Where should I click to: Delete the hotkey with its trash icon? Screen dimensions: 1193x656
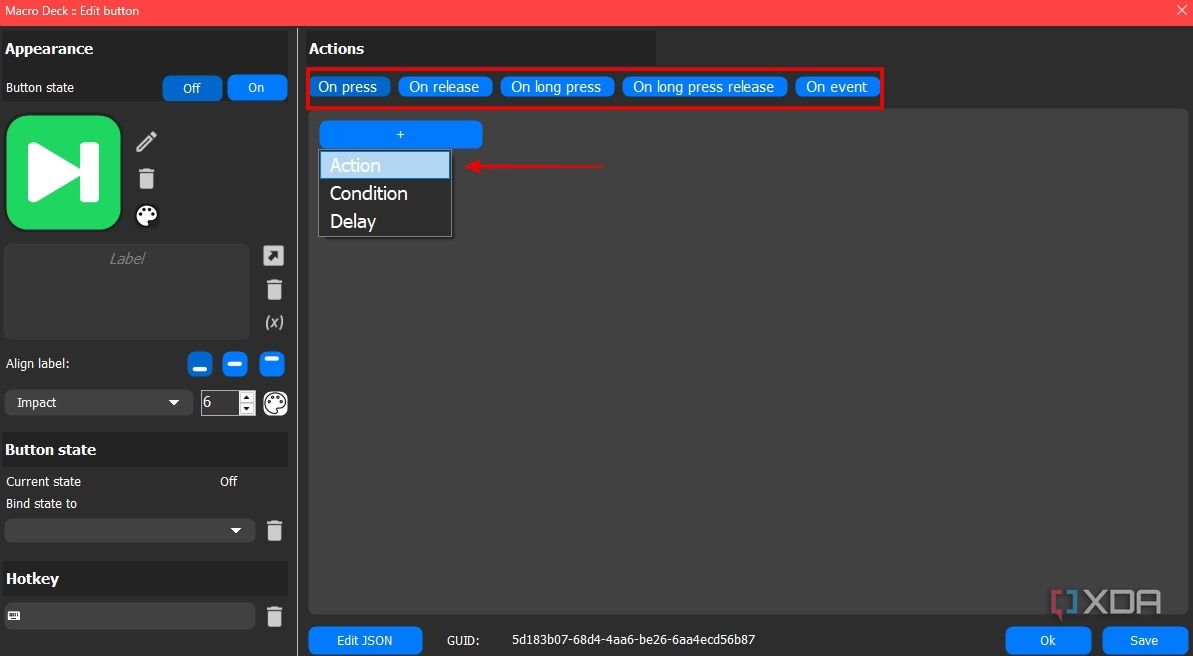click(x=274, y=616)
